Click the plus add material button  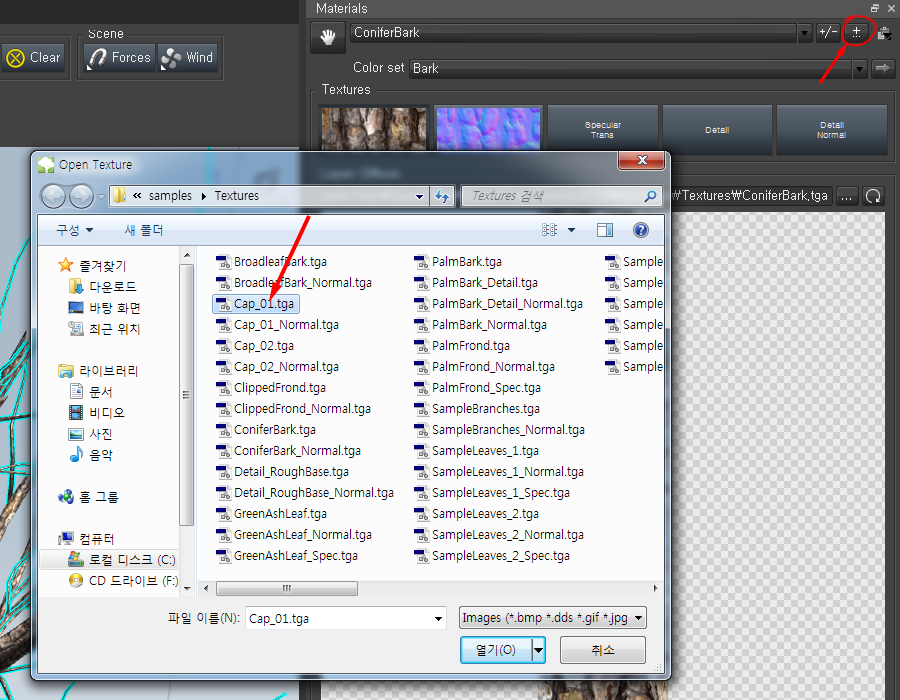coord(856,32)
